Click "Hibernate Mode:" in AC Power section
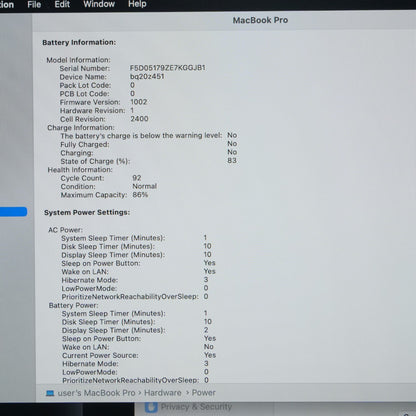The image size is (416, 416). pyautogui.click(x=90, y=280)
